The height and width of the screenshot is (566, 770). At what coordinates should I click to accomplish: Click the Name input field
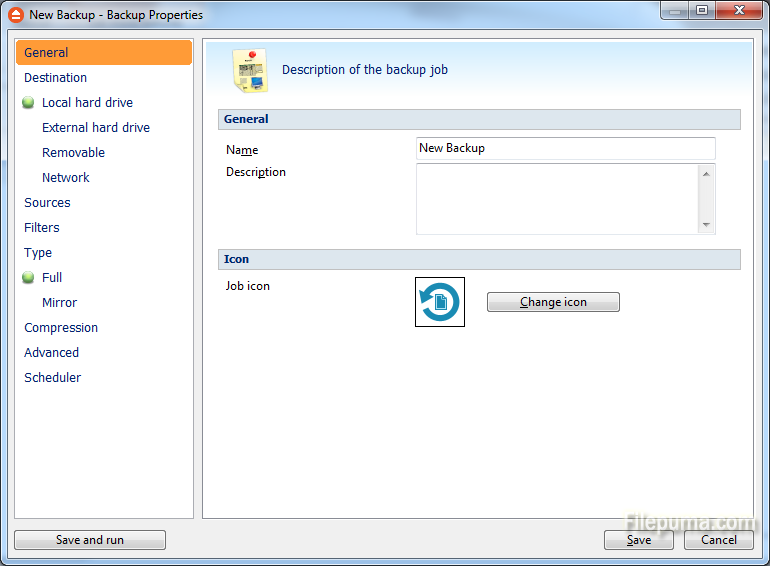click(565, 148)
